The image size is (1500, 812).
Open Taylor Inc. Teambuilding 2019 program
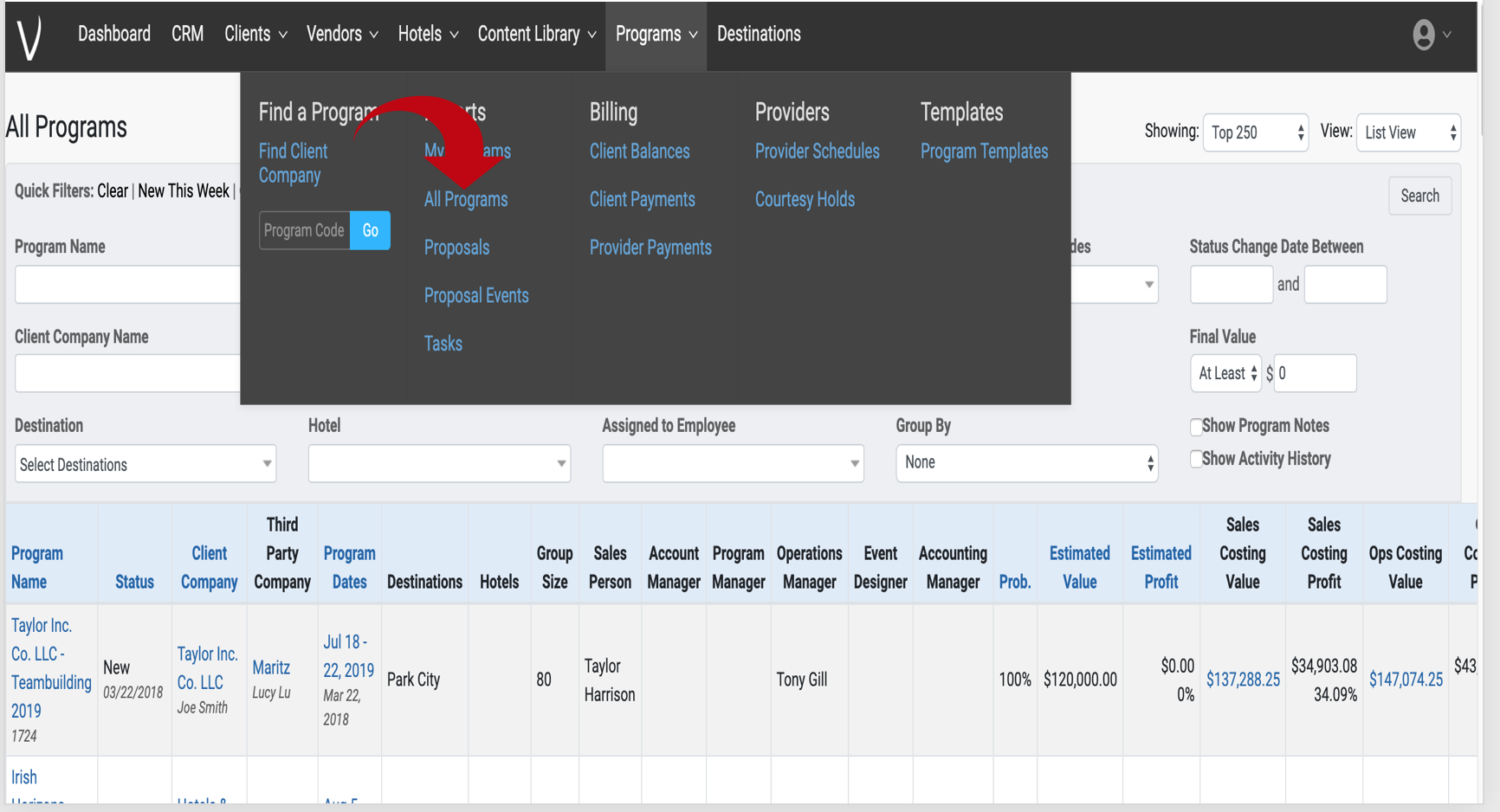click(x=51, y=668)
